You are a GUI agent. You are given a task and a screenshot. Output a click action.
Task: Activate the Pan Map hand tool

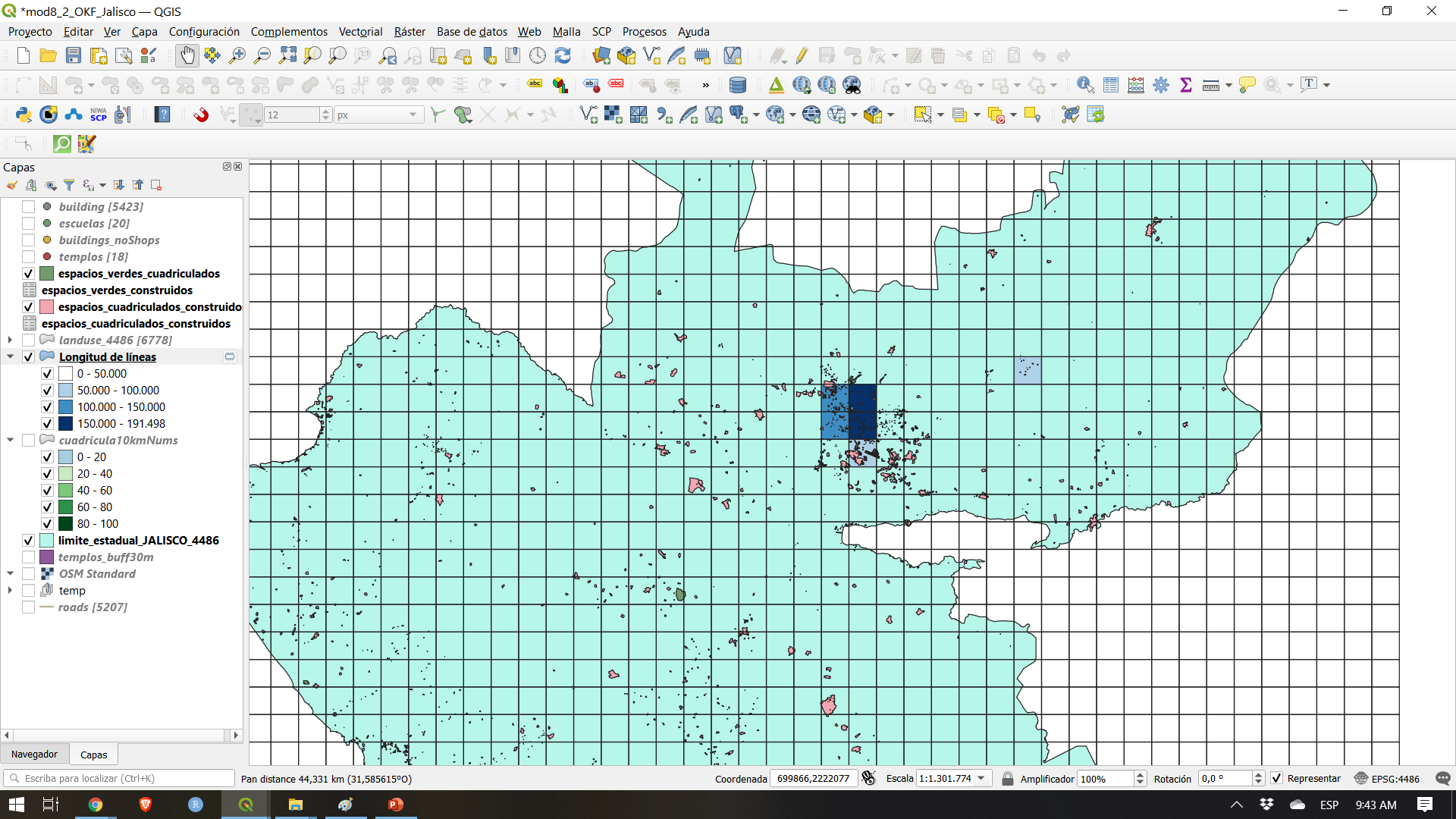187,56
